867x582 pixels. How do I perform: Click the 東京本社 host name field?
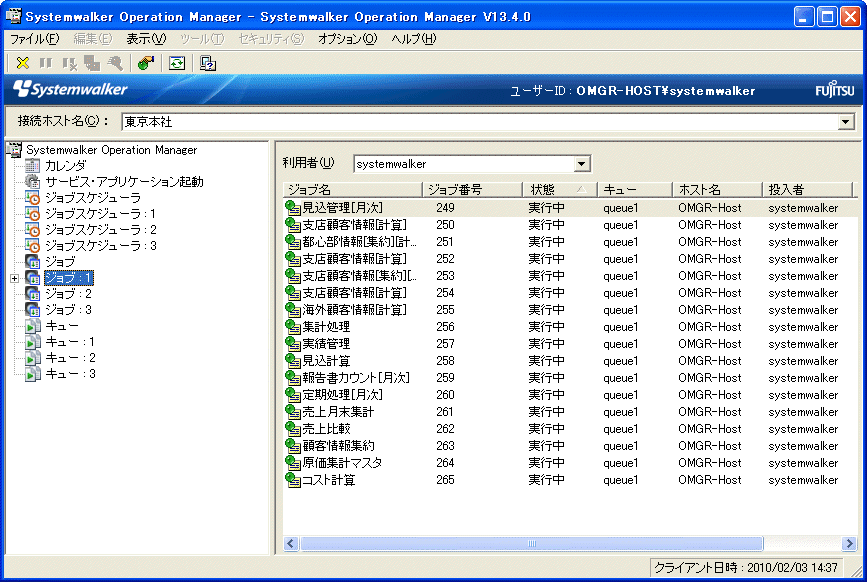coord(479,122)
